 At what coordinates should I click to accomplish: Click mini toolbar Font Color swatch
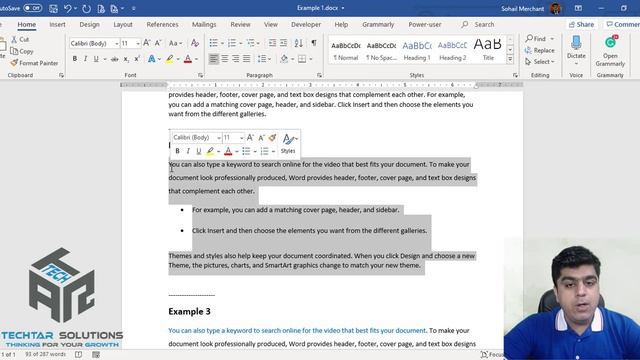point(228,151)
